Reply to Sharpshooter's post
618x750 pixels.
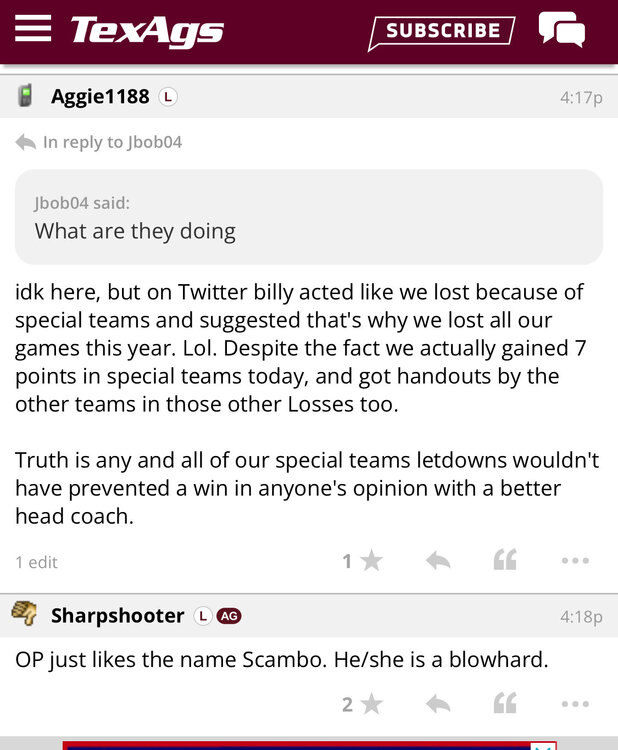(x=438, y=705)
